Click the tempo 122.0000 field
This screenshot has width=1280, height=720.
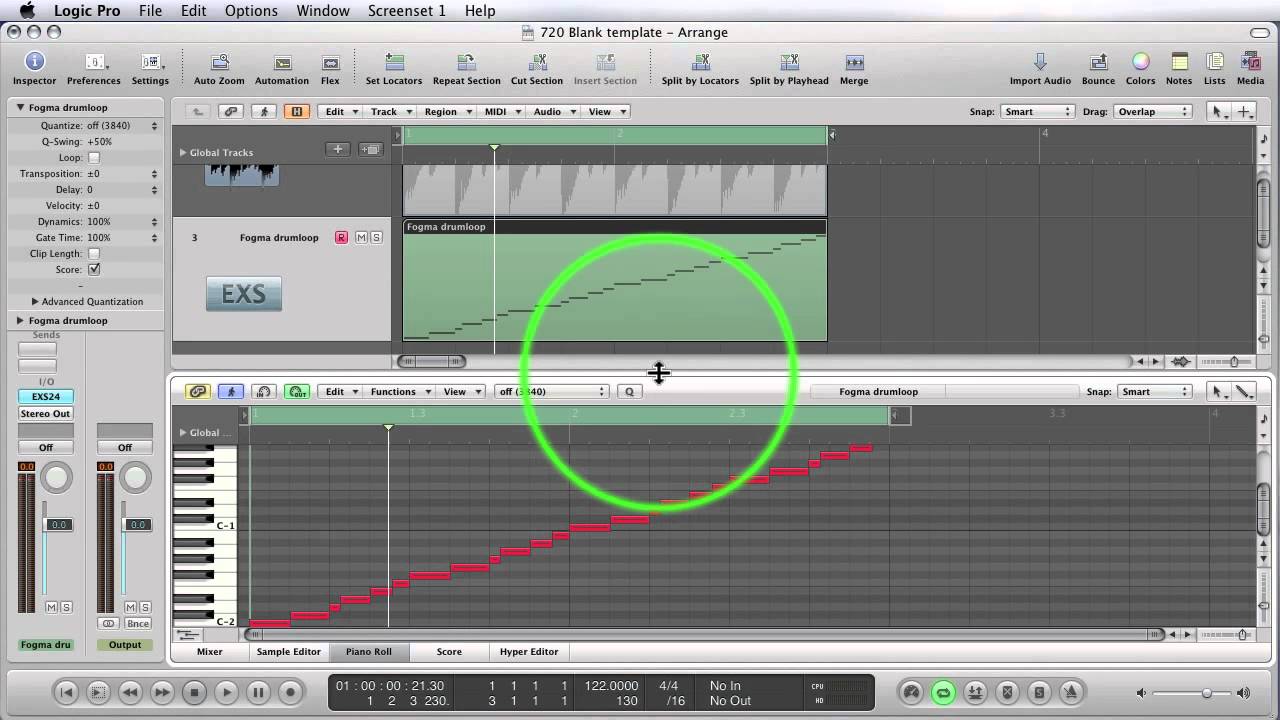(611, 685)
